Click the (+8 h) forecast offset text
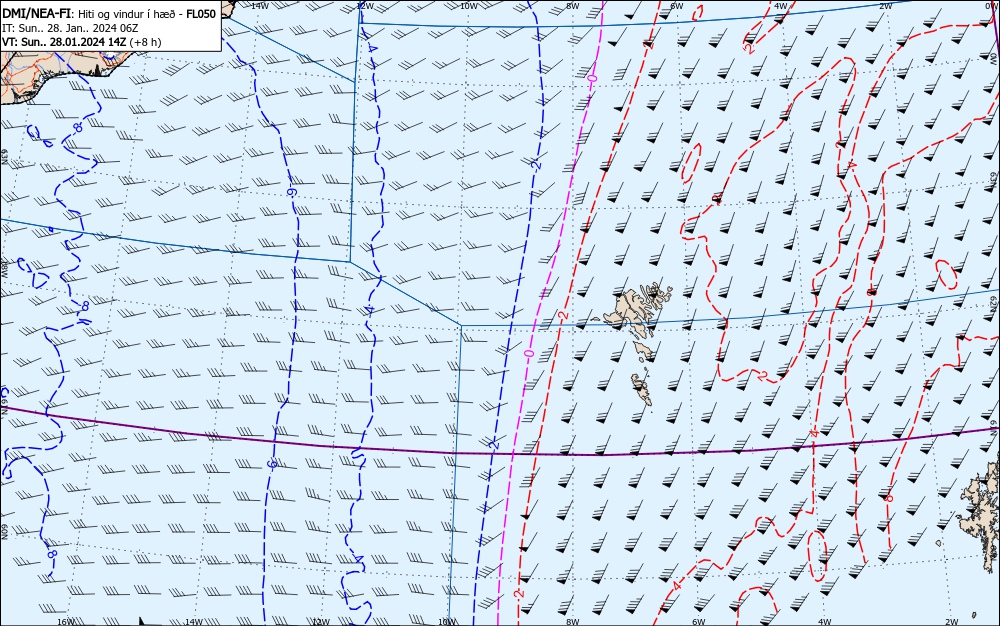1000x626 pixels. 145,42
